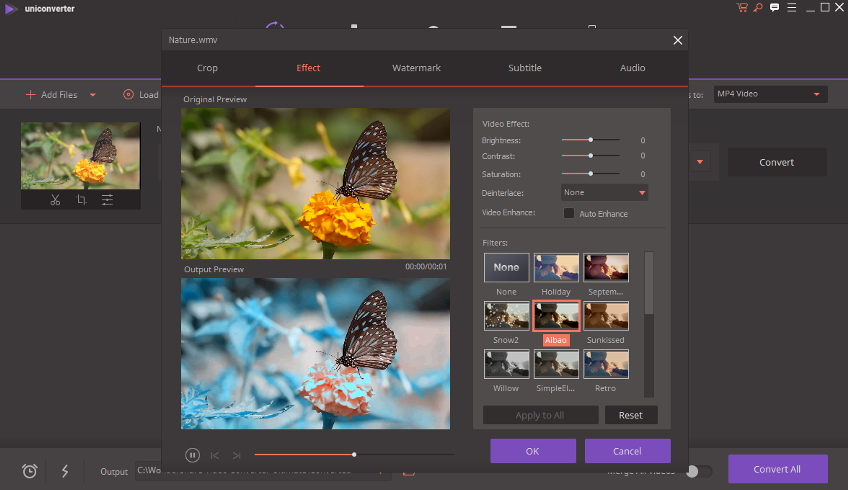Image resolution: width=848 pixels, height=490 pixels.
Task: Select the SimpleEl... filter
Action: pyautogui.click(x=556, y=364)
